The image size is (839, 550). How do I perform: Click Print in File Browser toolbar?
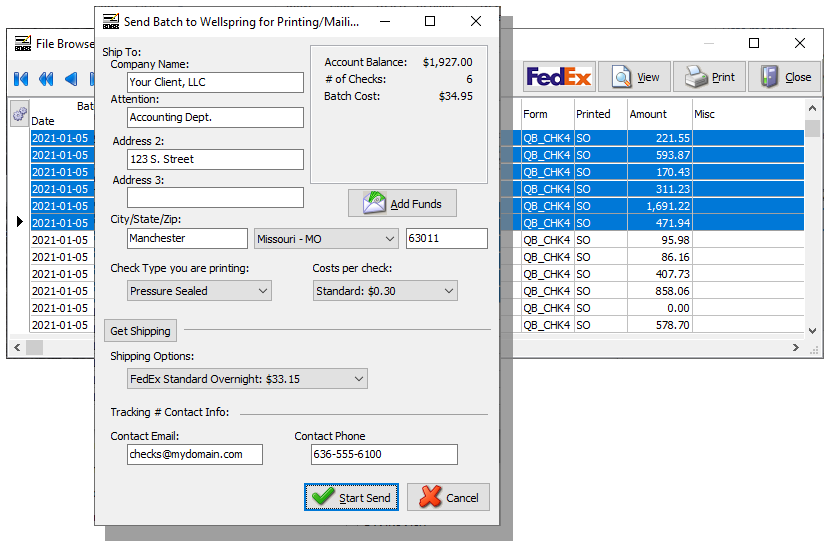(709, 77)
